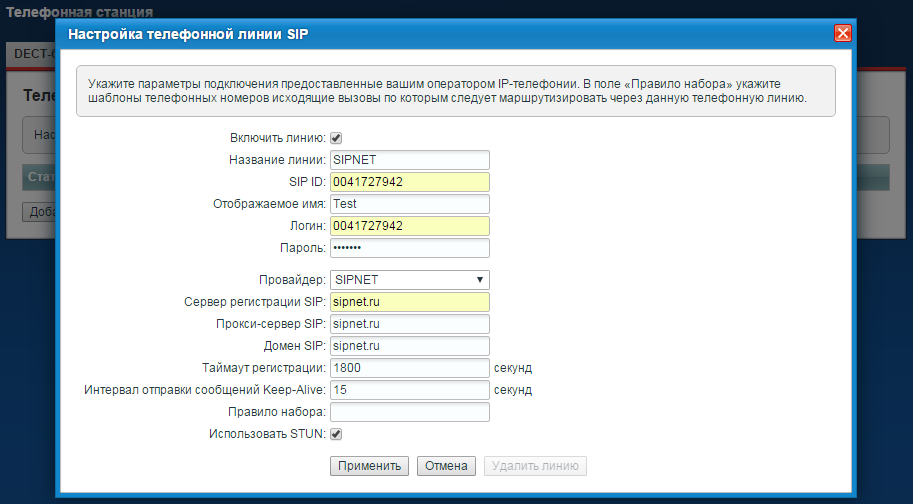The width and height of the screenshot is (913, 504).
Task: Open the 'Провайдер' SIPNET dropdown
Action: (x=409, y=280)
